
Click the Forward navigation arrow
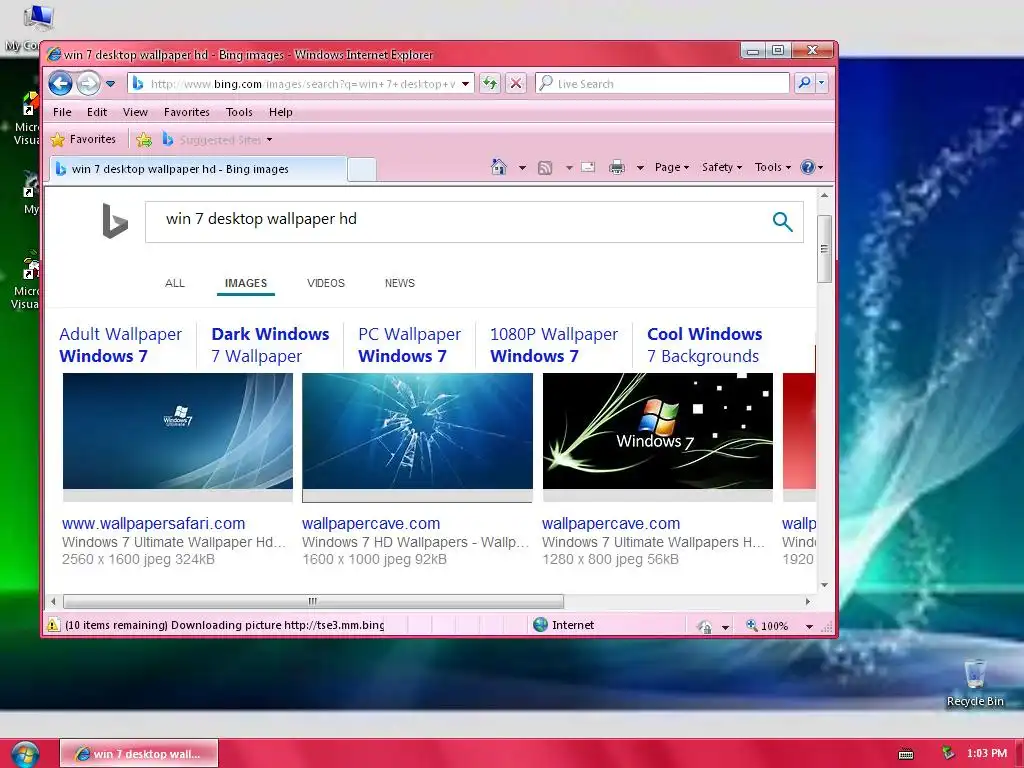[x=88, y=84]
